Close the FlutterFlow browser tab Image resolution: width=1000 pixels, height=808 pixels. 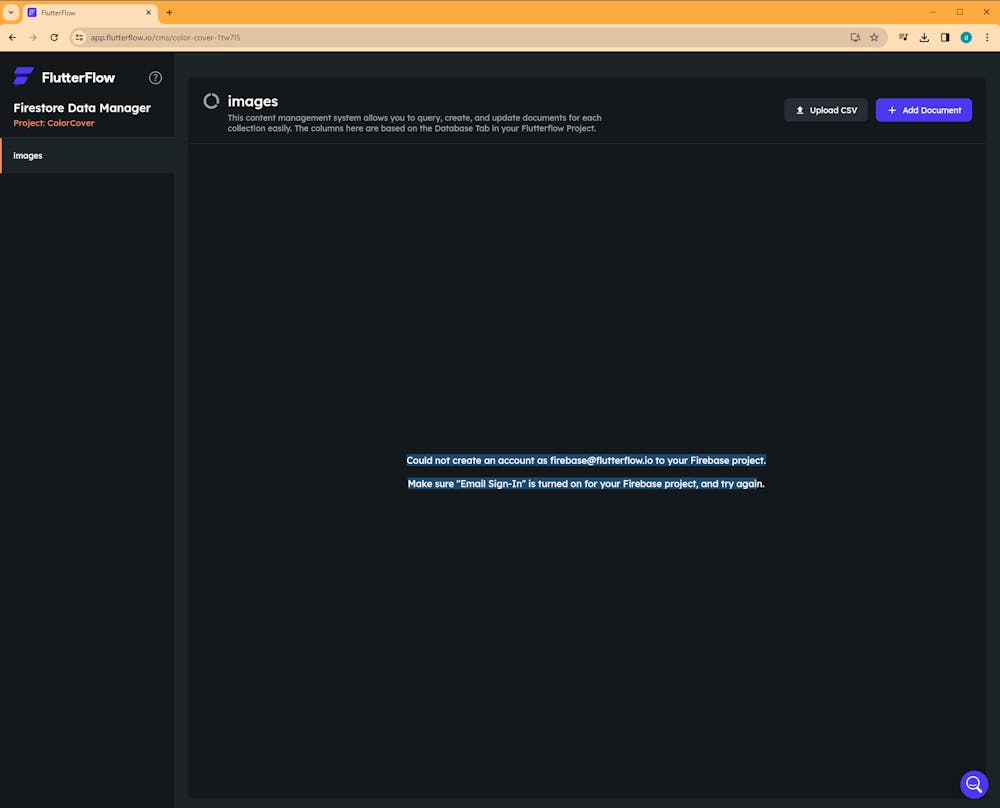pyautogui.click(x=149, y=12)
